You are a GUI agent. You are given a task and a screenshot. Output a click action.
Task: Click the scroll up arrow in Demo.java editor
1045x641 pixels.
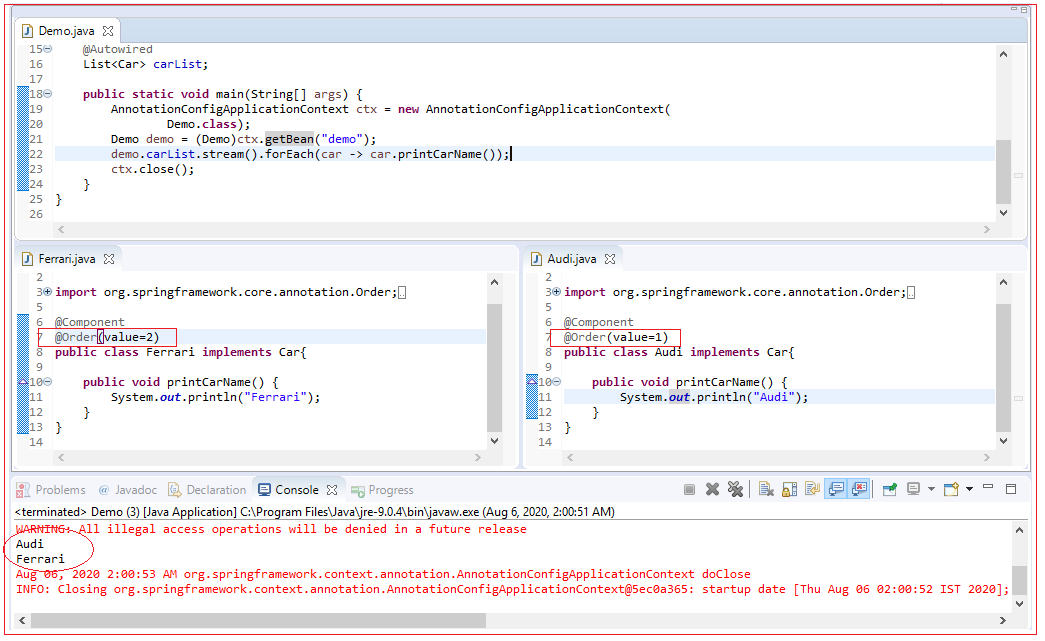1003,54
